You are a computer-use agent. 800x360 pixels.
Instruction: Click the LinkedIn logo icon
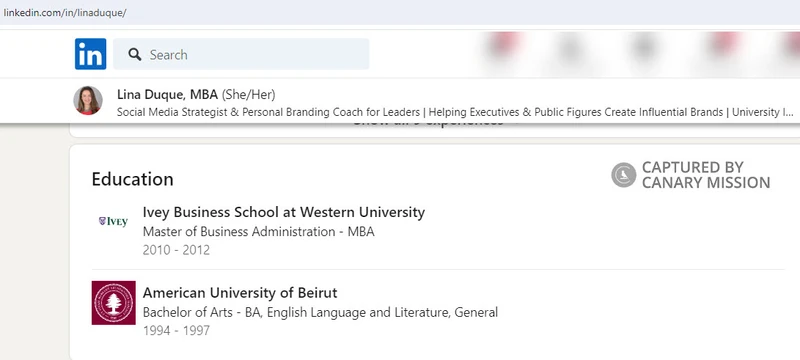[x=90, y=54]
